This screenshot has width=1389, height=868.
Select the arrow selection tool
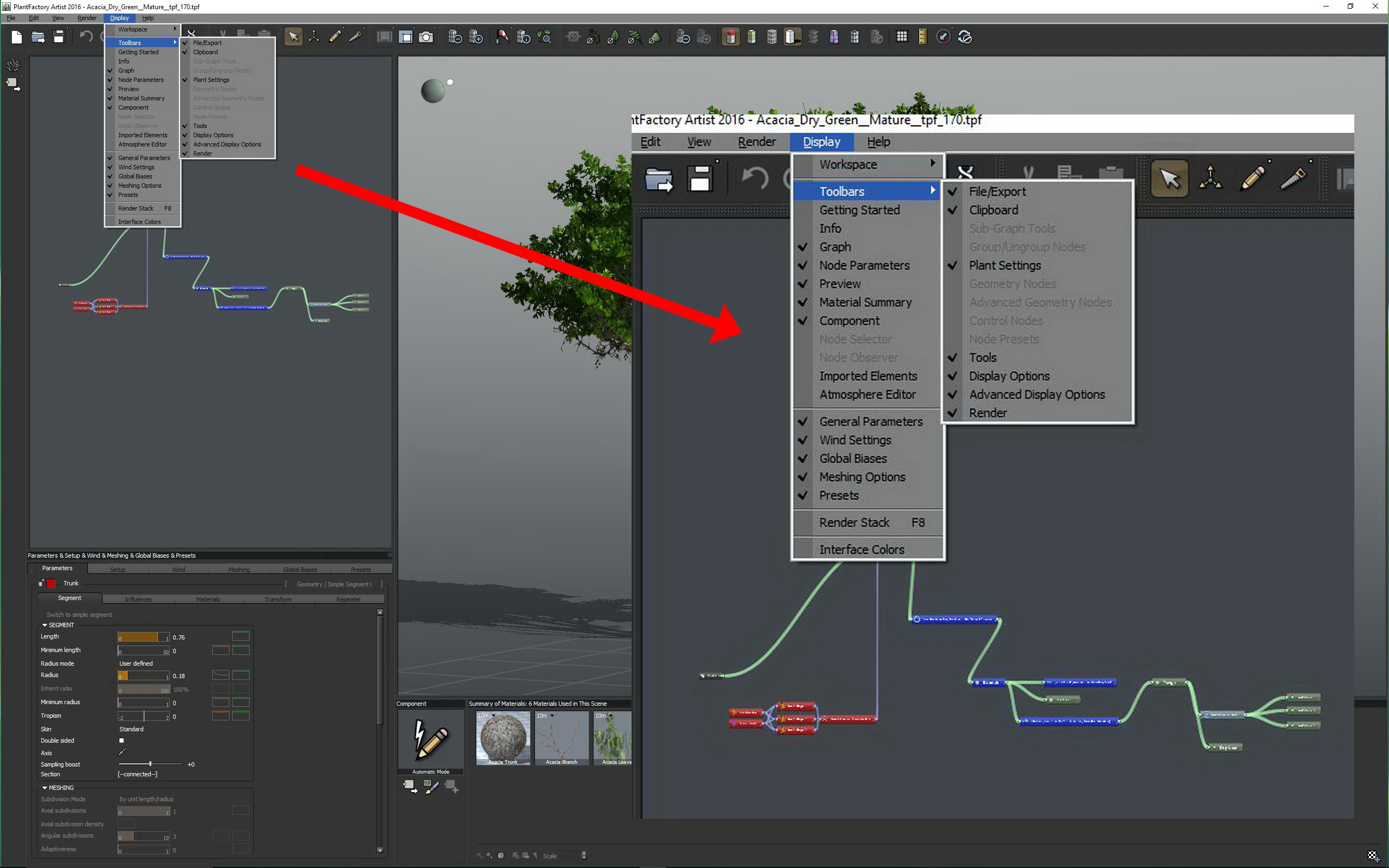pyautogui.click(x=294, y=37)
